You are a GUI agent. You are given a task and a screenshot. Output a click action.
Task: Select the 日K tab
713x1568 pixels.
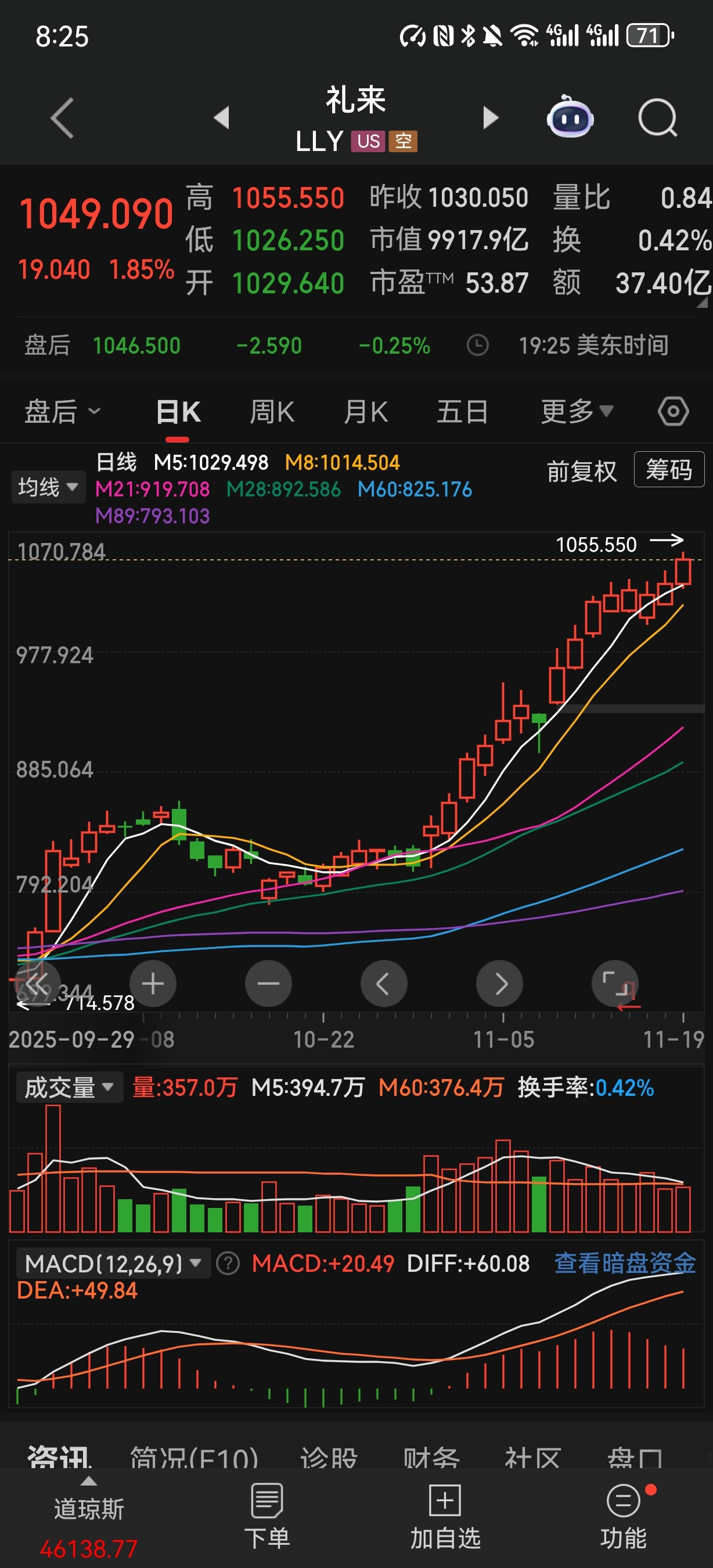click(178, 413)
